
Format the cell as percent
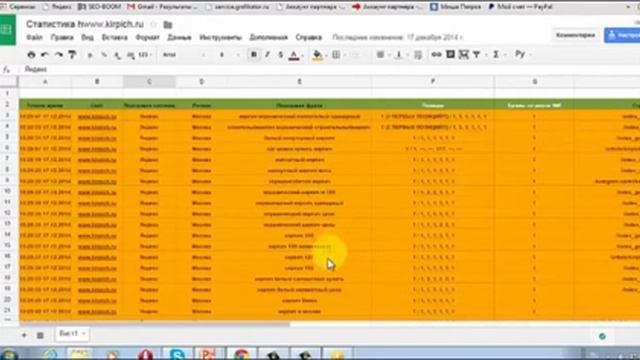point(104,55)
